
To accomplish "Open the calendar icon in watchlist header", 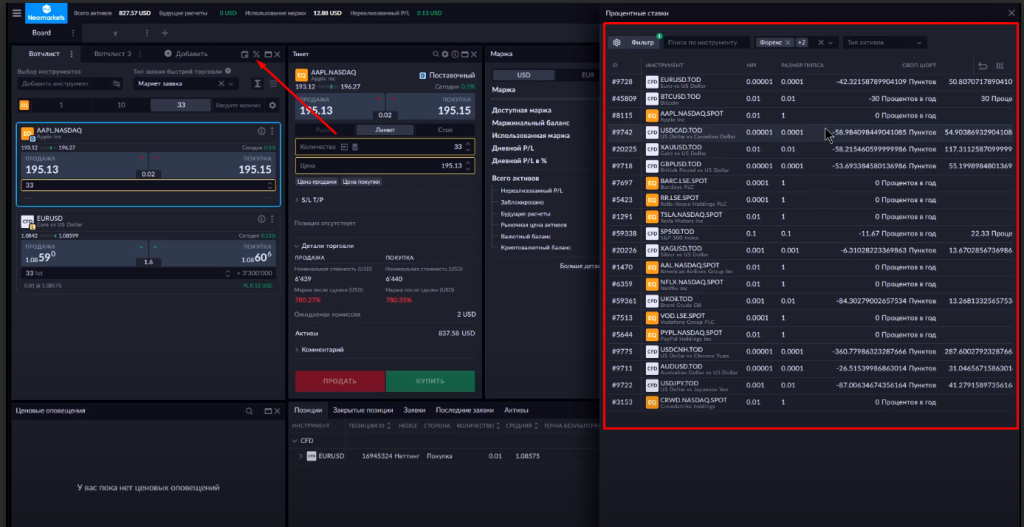I will click(x=244, y=54).
